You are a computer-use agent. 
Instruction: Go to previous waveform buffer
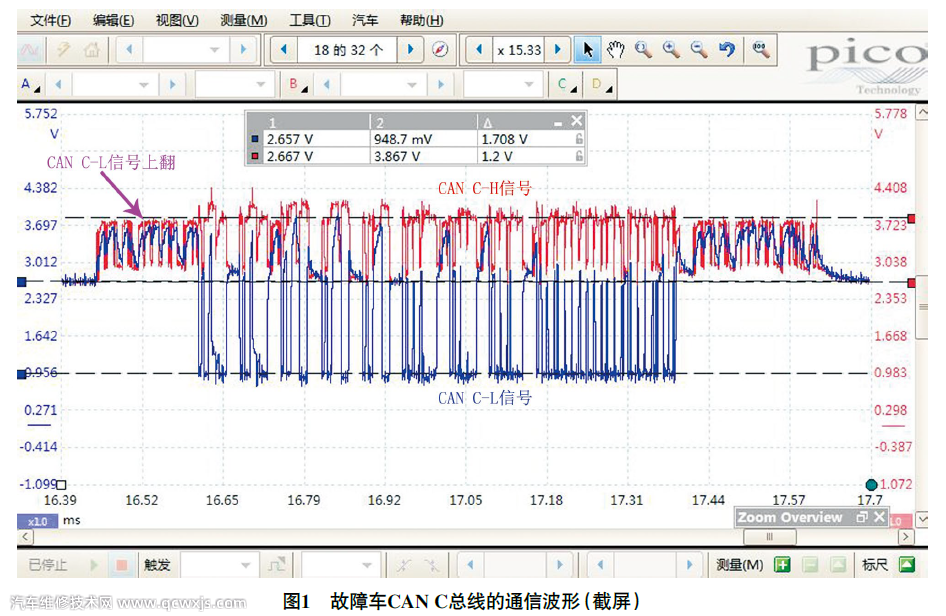coord(284,50)
